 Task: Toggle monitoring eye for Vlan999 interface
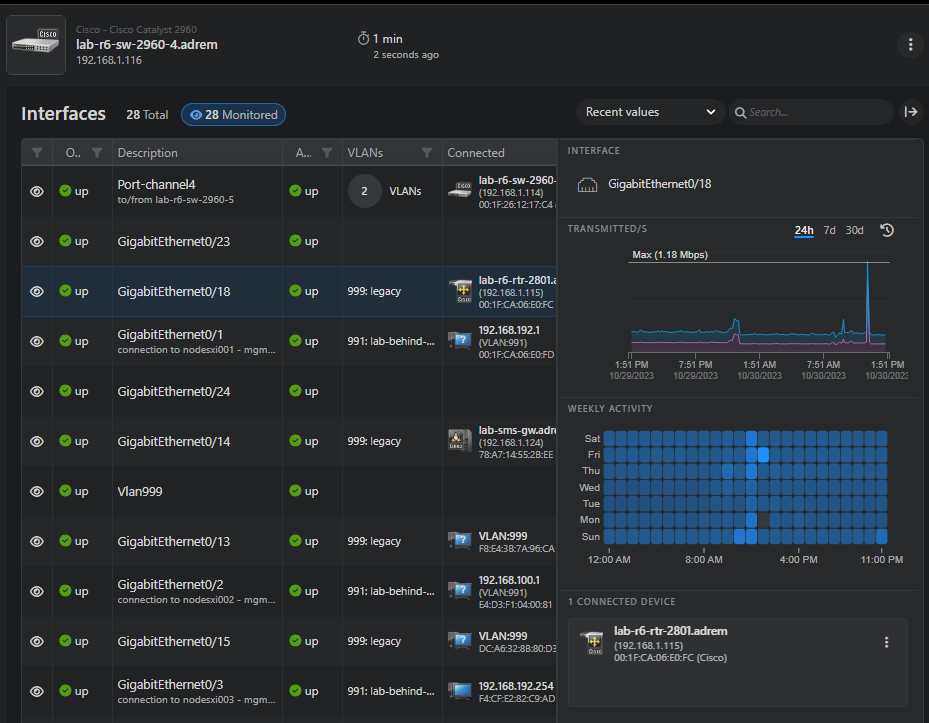[37, 491]
